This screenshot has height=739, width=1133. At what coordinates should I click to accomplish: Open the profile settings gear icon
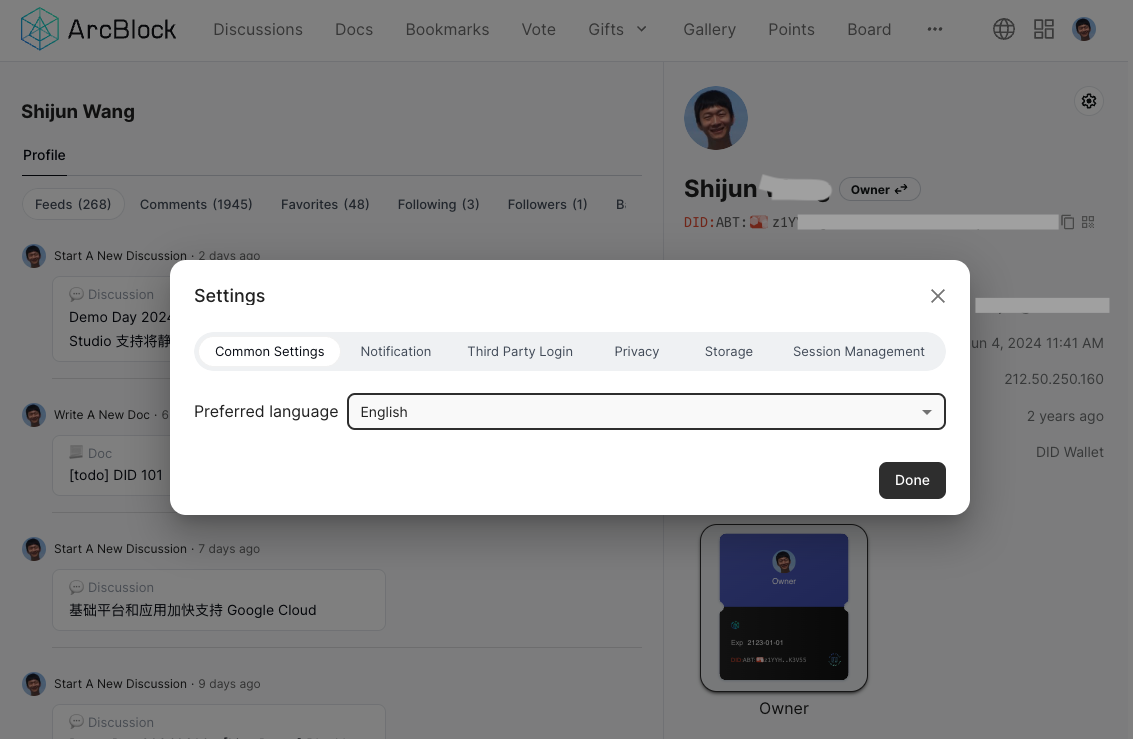point(1089,101)
